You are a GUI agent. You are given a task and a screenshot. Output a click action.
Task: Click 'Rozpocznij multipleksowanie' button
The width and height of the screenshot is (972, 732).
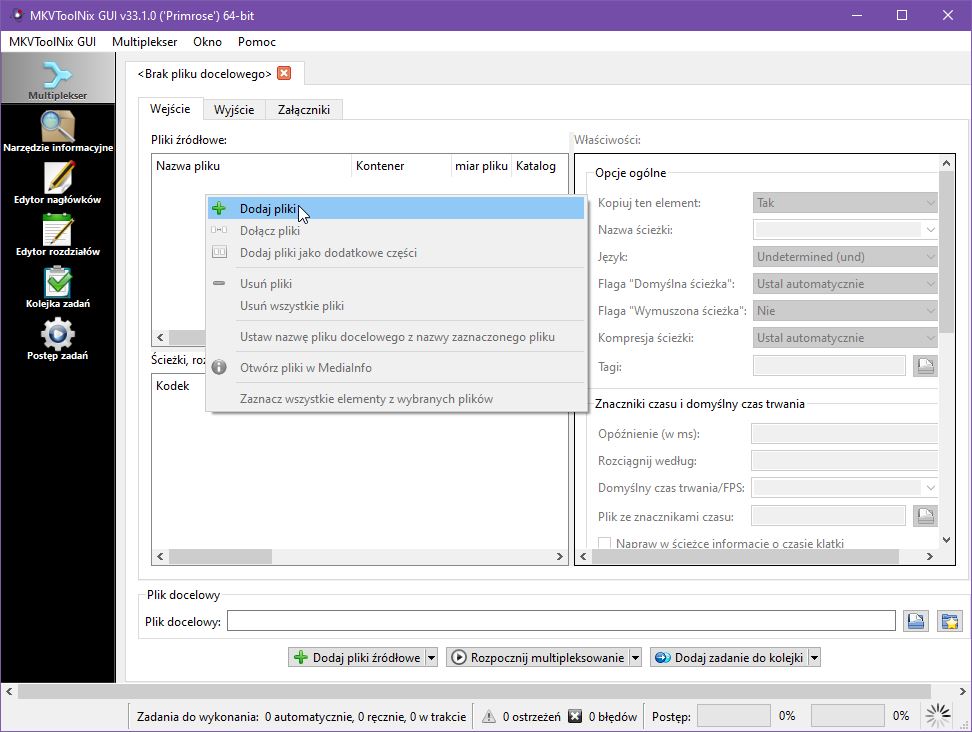pyautogui.click(x=538, y=658)
